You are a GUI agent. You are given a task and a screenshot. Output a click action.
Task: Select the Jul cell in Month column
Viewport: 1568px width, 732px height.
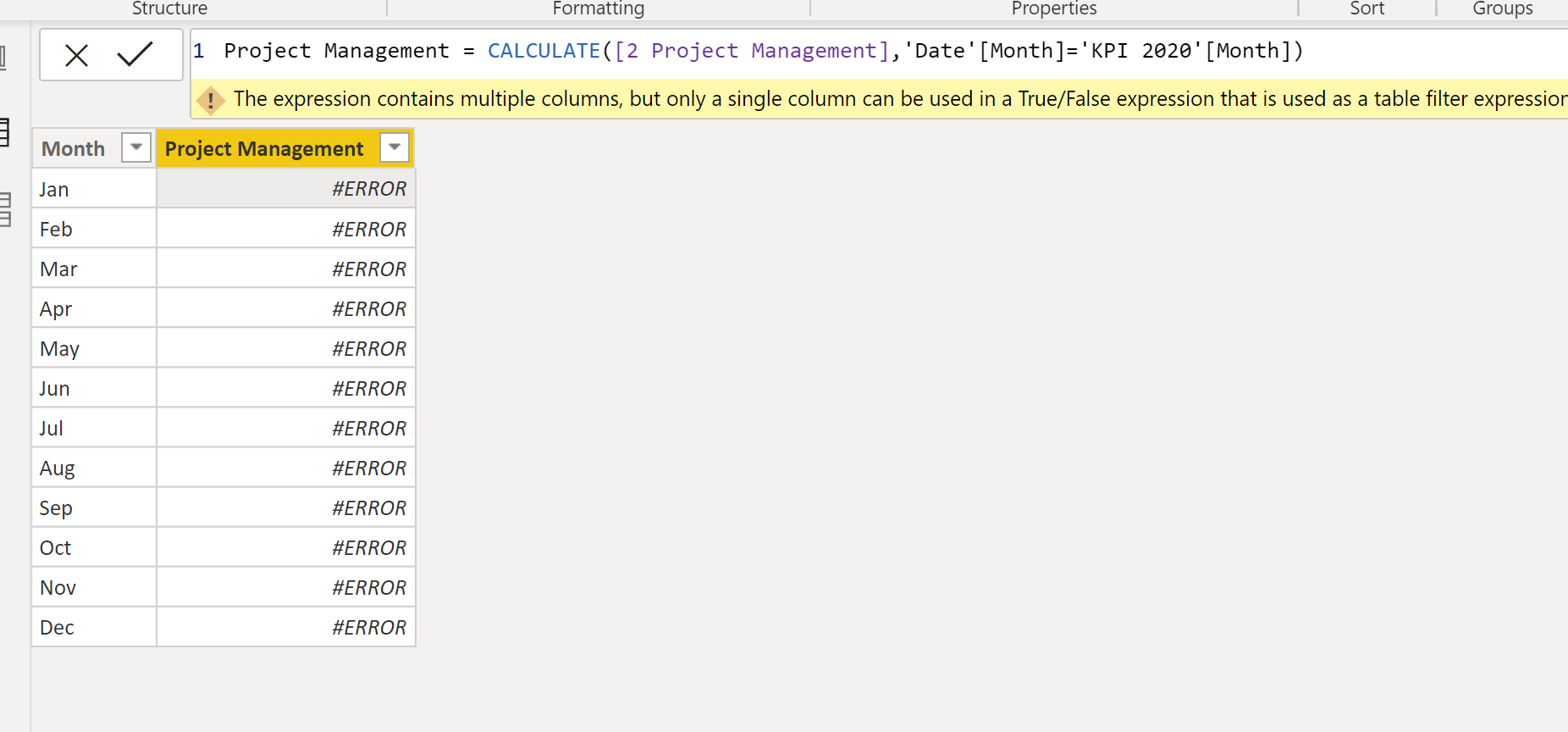pyautogui.click(x=94, y=428)
